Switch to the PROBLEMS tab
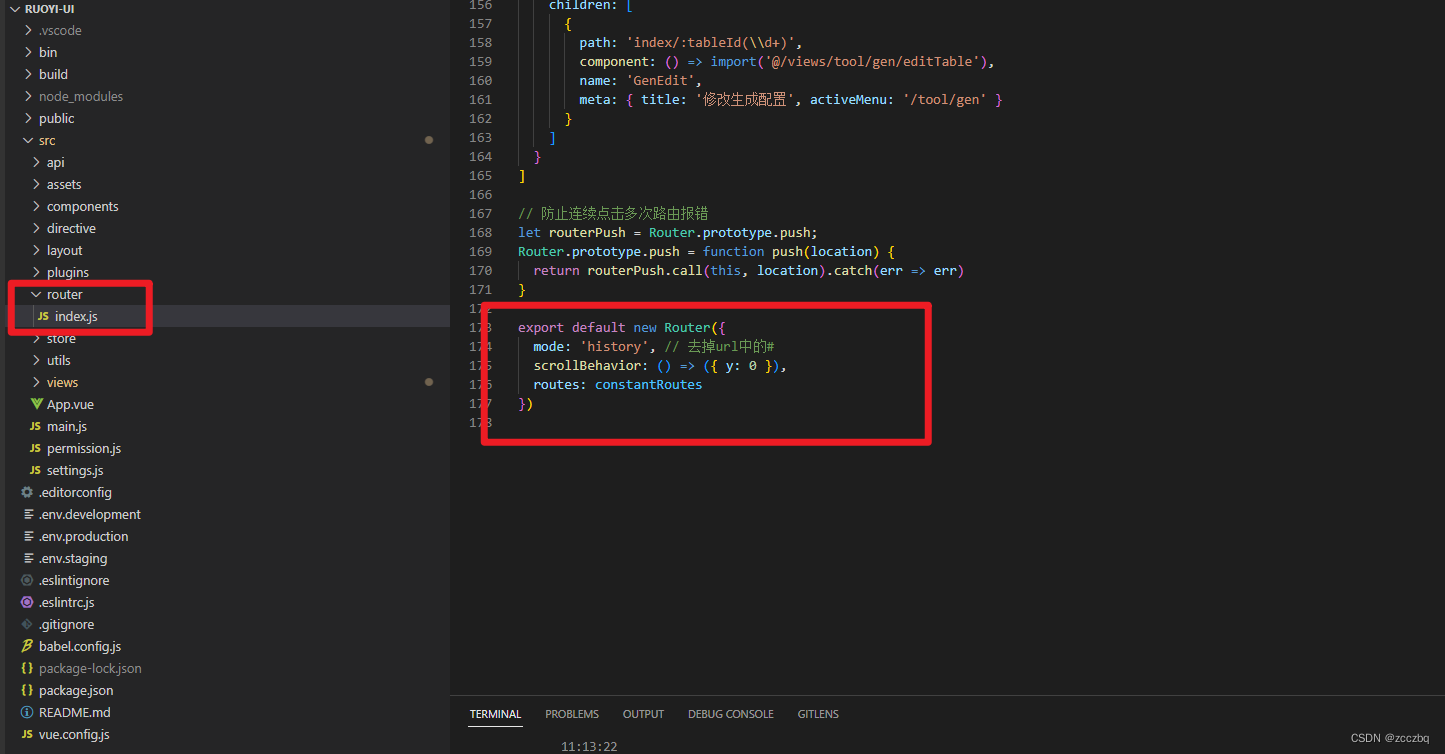Viewport: 1445px width, 754px height. tap(572, 714)
